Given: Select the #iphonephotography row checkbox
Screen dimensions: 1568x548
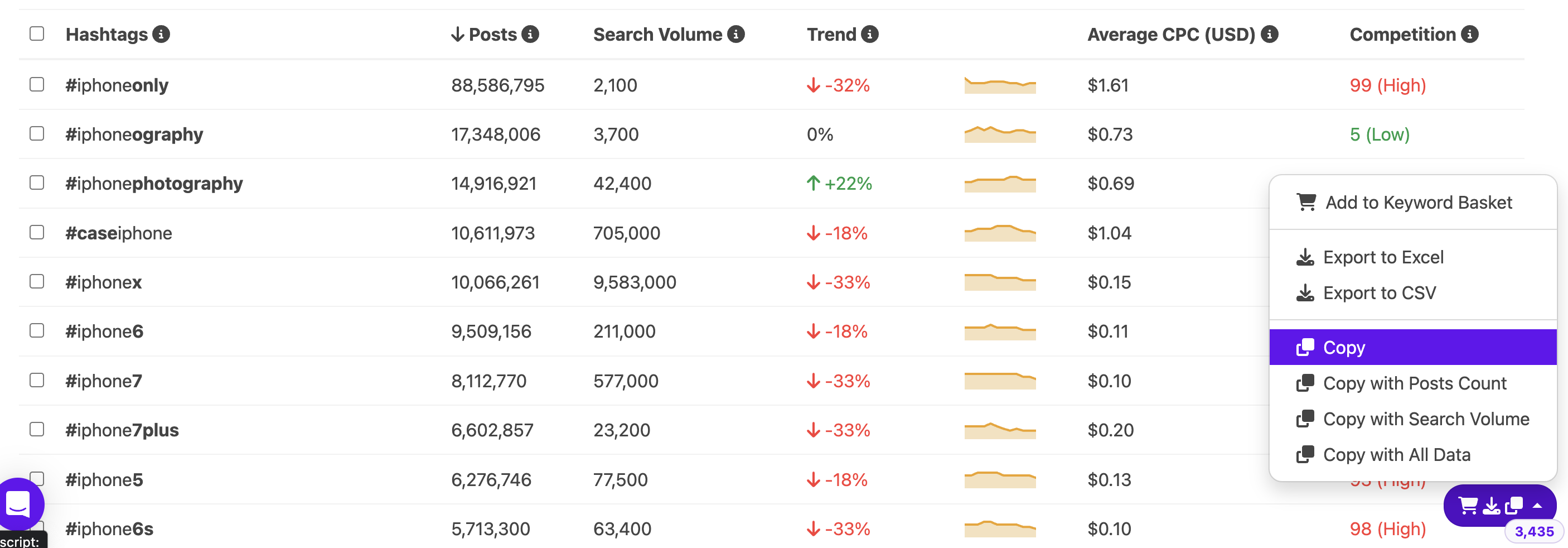Looking at the screenshot, I should click(x=37, y=182).
